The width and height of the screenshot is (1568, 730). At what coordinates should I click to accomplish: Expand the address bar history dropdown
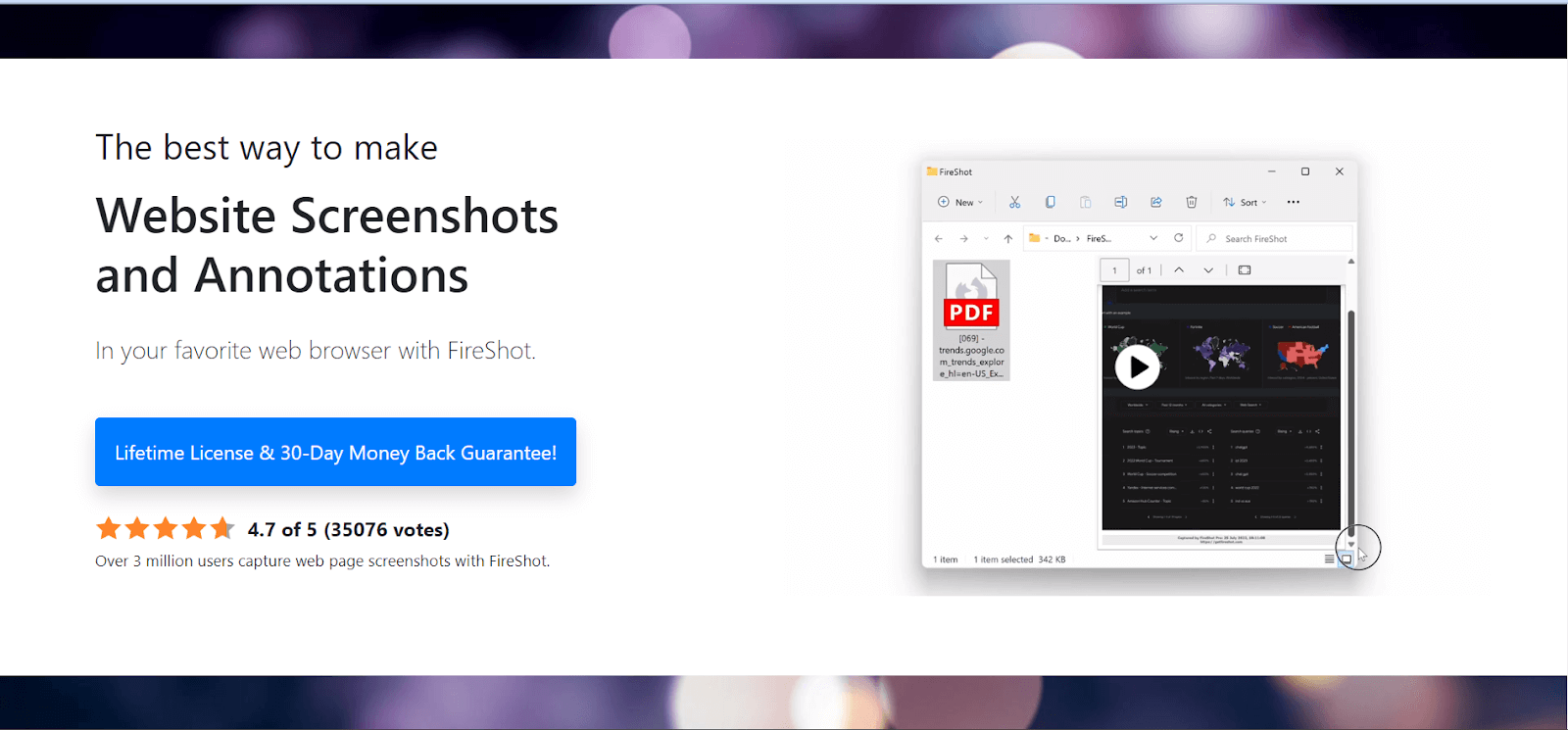pos(1153,238)
